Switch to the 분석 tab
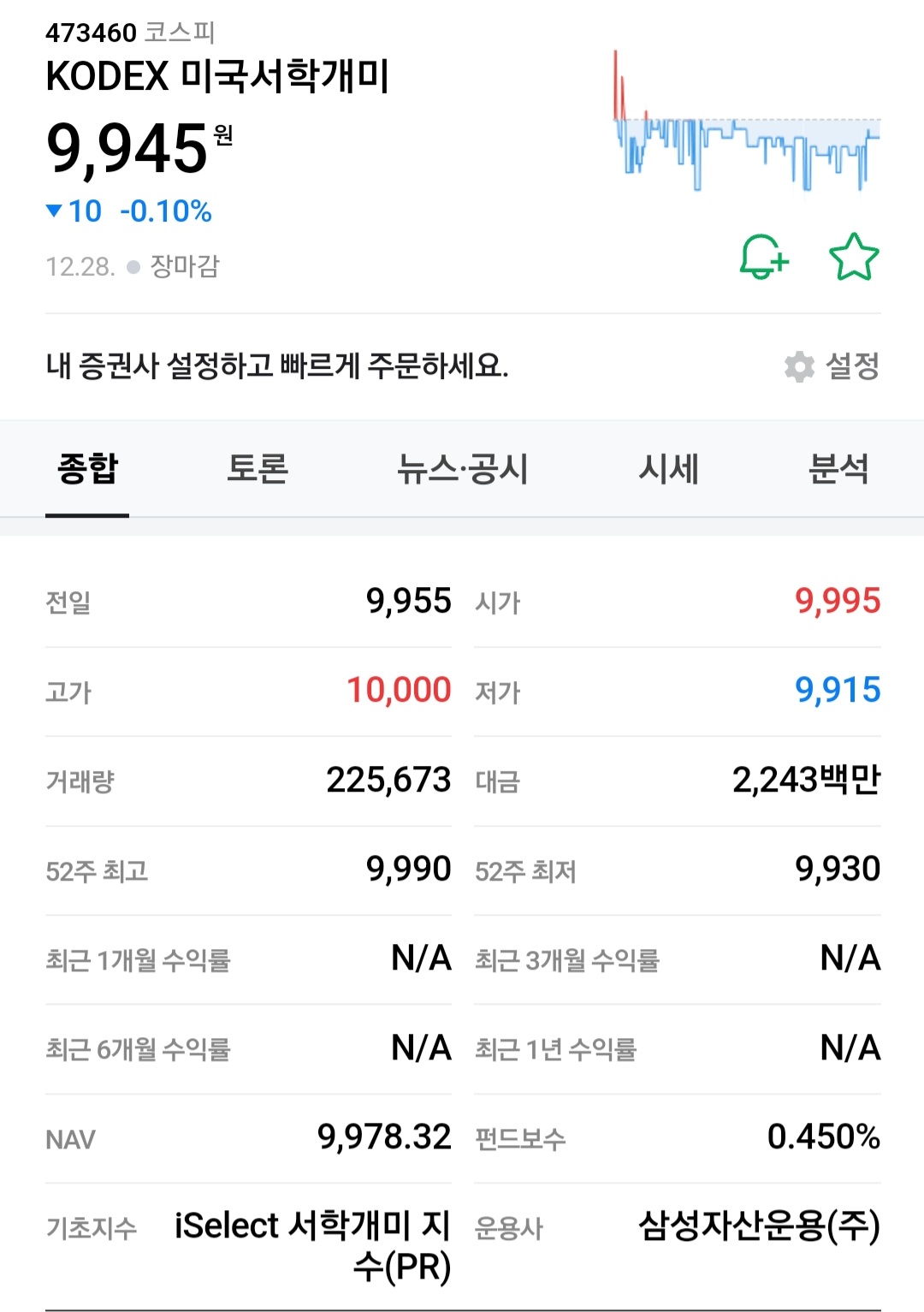Screen dimensions: 924x1312 point(838,469)
